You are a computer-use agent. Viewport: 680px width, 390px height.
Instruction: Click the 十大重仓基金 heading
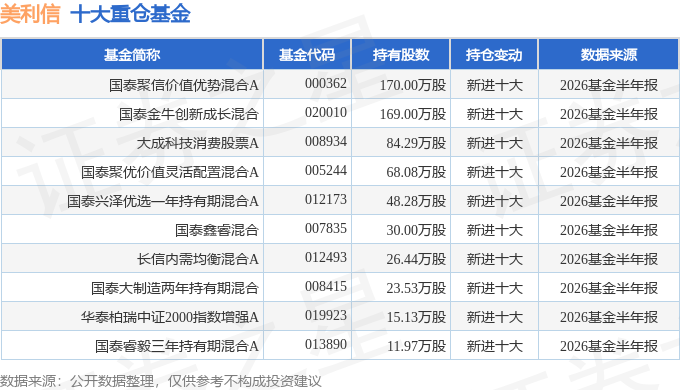(x=130, y=13)
